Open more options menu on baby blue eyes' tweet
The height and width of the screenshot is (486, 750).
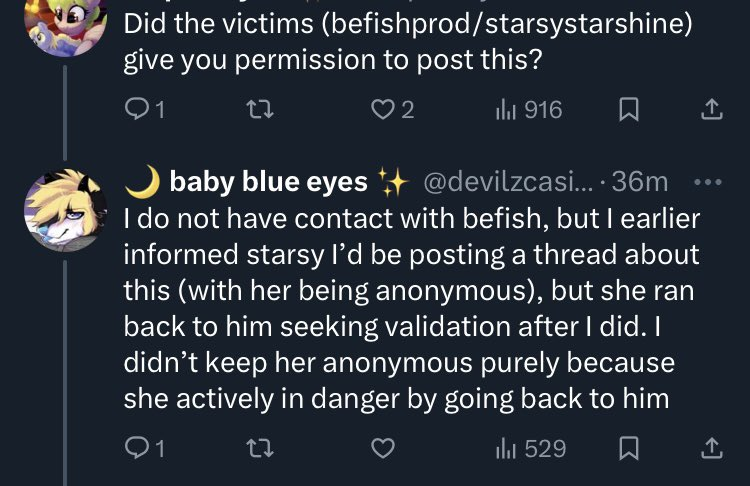pyautogui.click(x=707, y=182)
